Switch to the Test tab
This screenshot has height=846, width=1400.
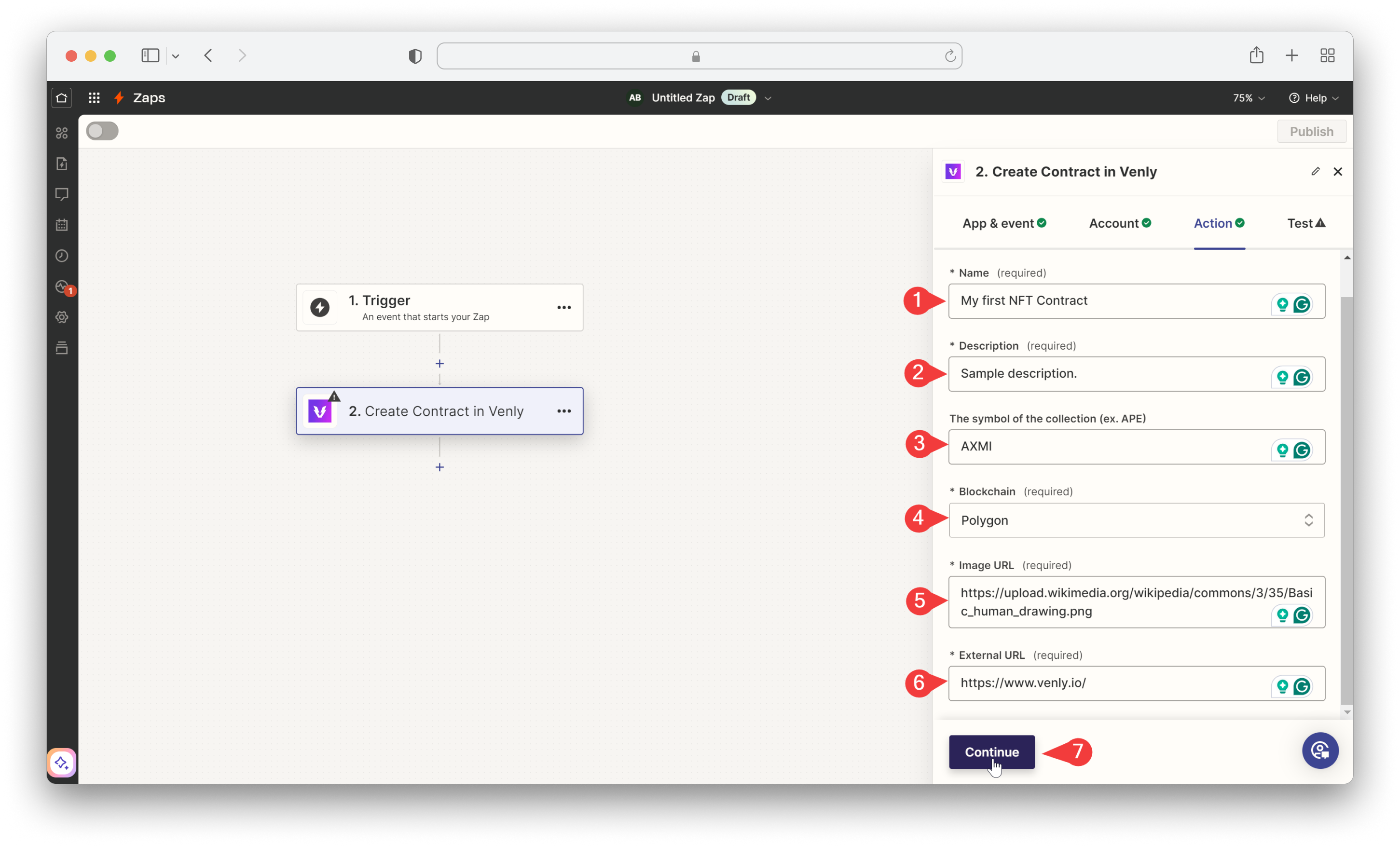[x=1305, y=223]
